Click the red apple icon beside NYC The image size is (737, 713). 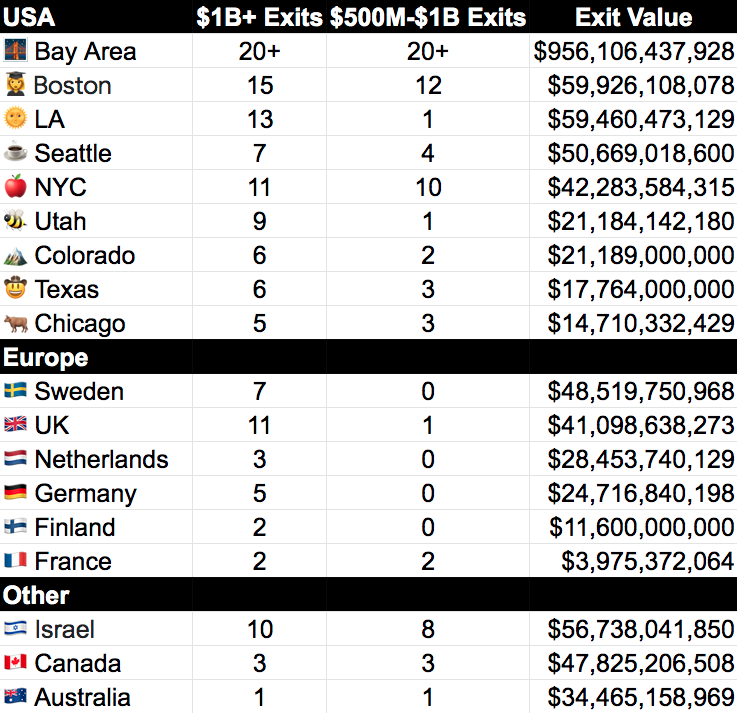[x=16, y=186]
